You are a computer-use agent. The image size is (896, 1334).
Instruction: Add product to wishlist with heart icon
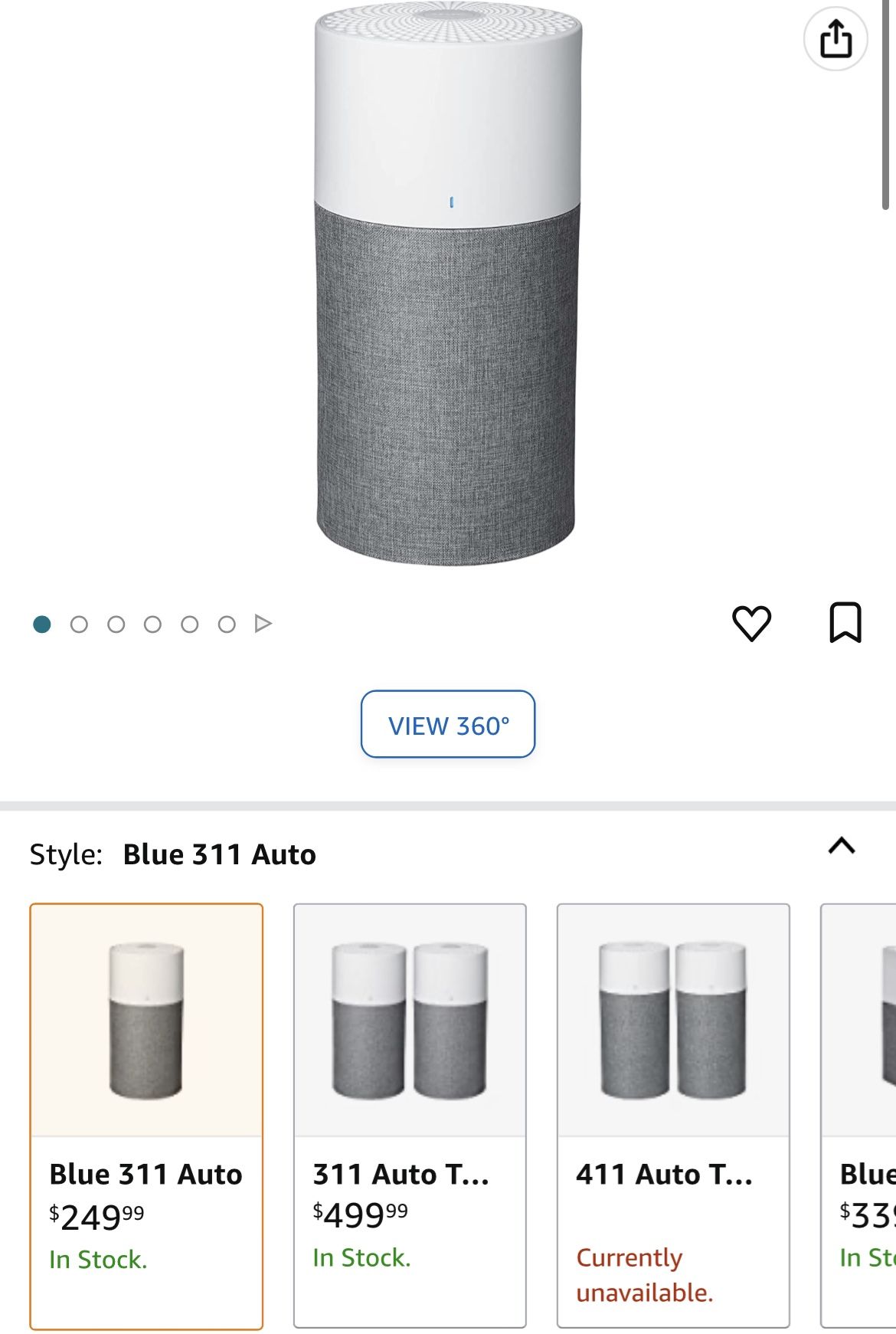[751, 623]
